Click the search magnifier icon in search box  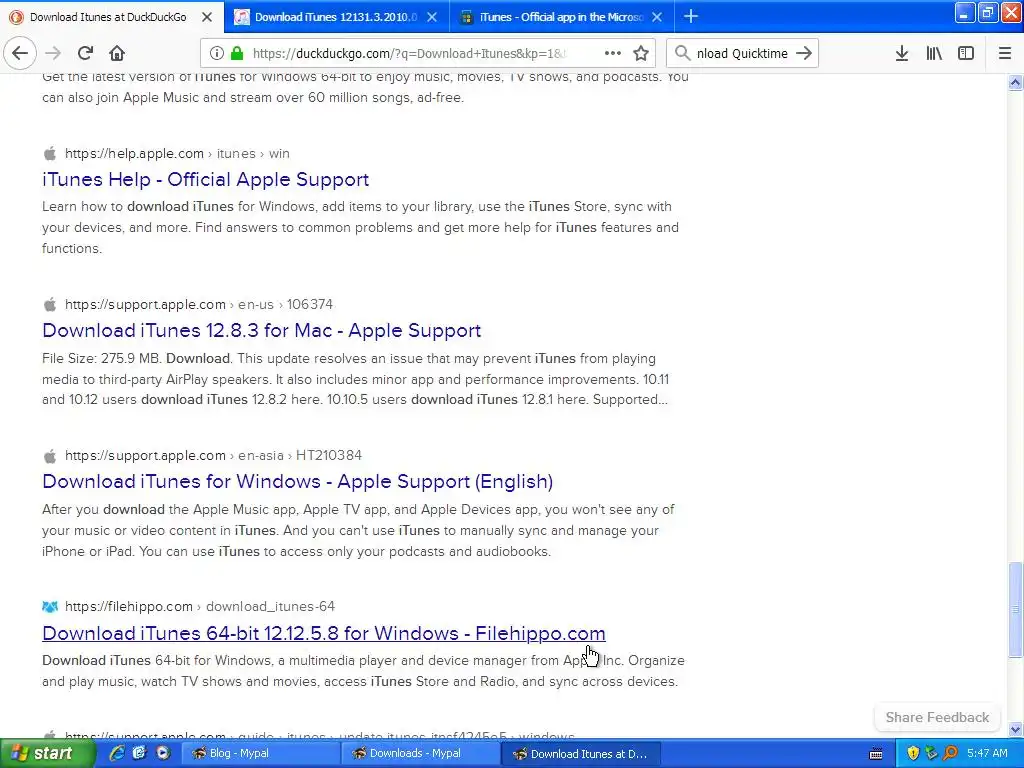[x=682, y=53]
